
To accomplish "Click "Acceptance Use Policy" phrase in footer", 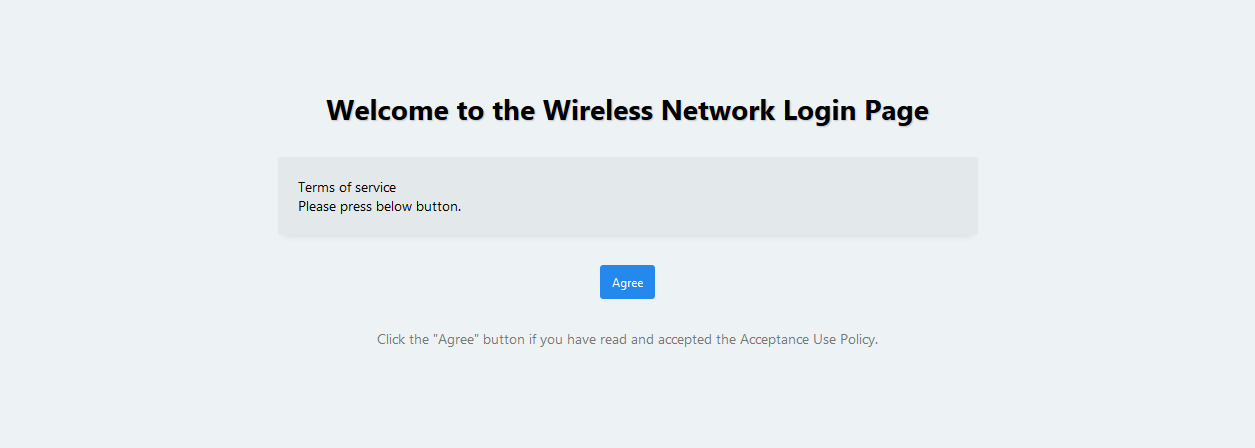I will (x=808, y=339).
